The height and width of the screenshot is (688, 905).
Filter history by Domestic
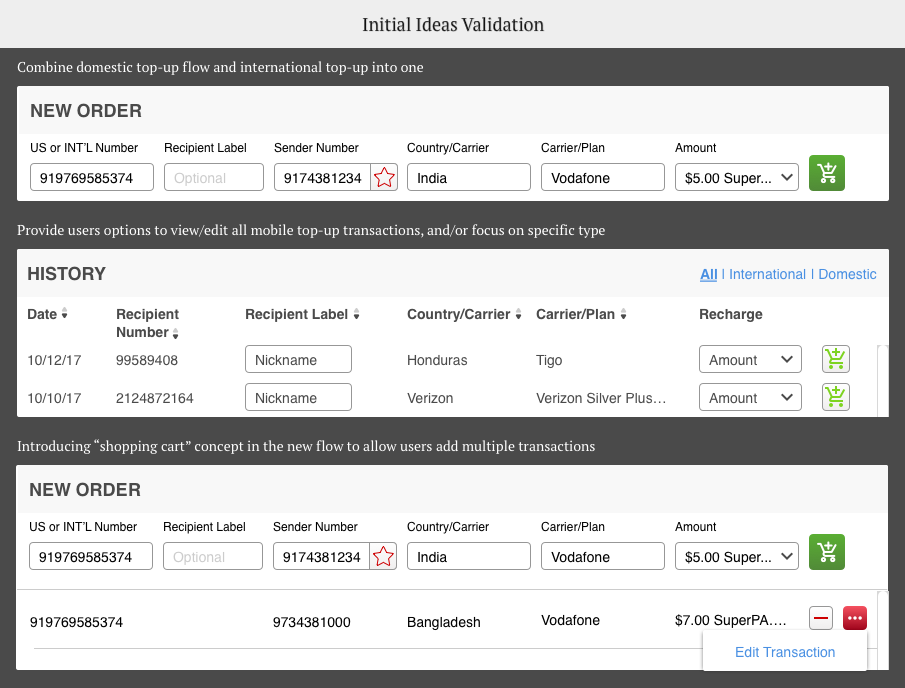coord(847,274)
